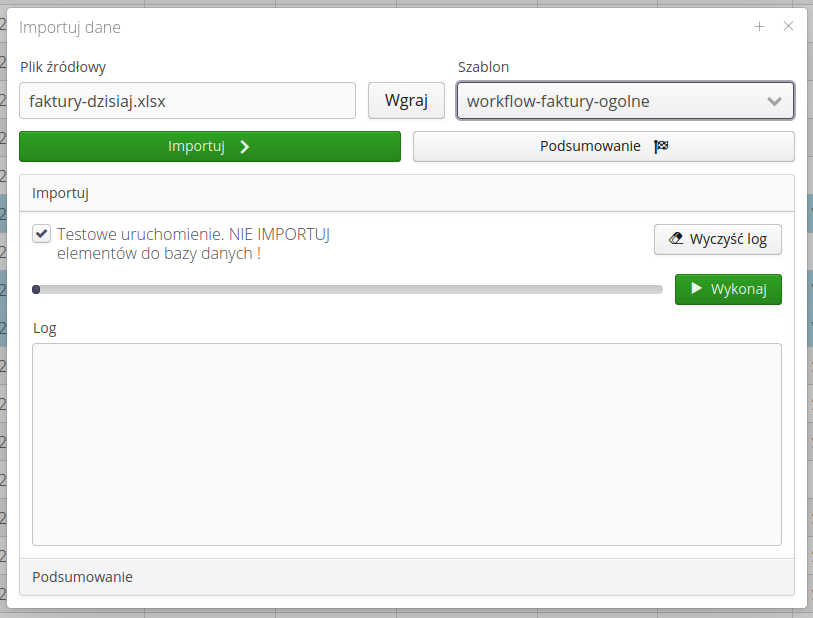The width and height of the screenshot is (813, 618).
Task: Click the chevron icon on green Importuj button
Action: (244, 146)
